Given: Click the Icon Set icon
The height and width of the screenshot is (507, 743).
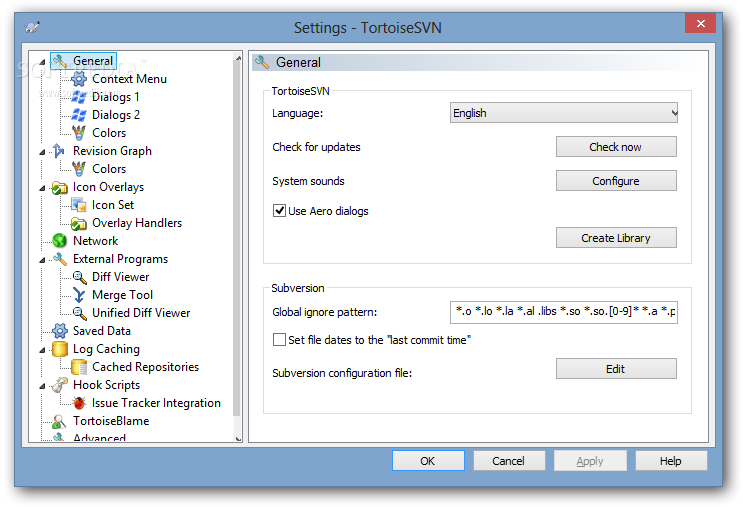Looking at the screenshot, I should [x=79, y=205].
